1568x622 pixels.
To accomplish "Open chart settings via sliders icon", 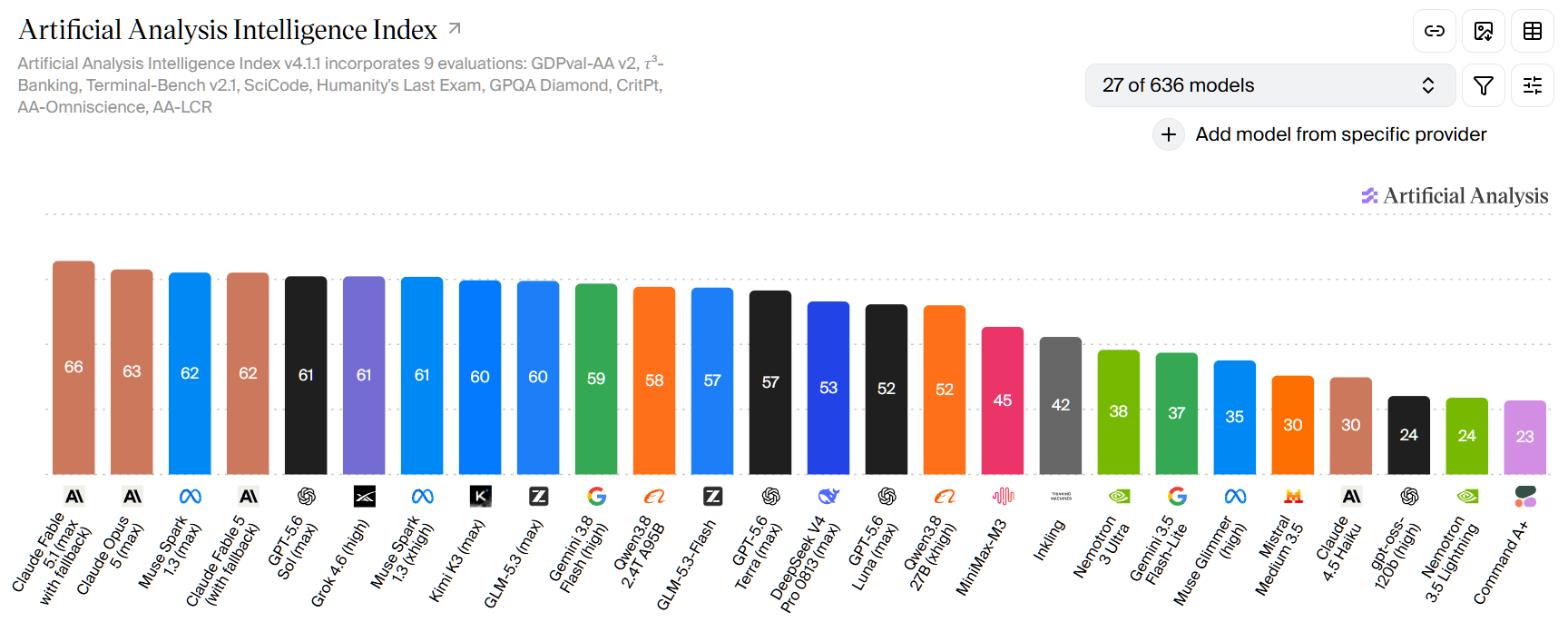I will tap(1533, 85).
